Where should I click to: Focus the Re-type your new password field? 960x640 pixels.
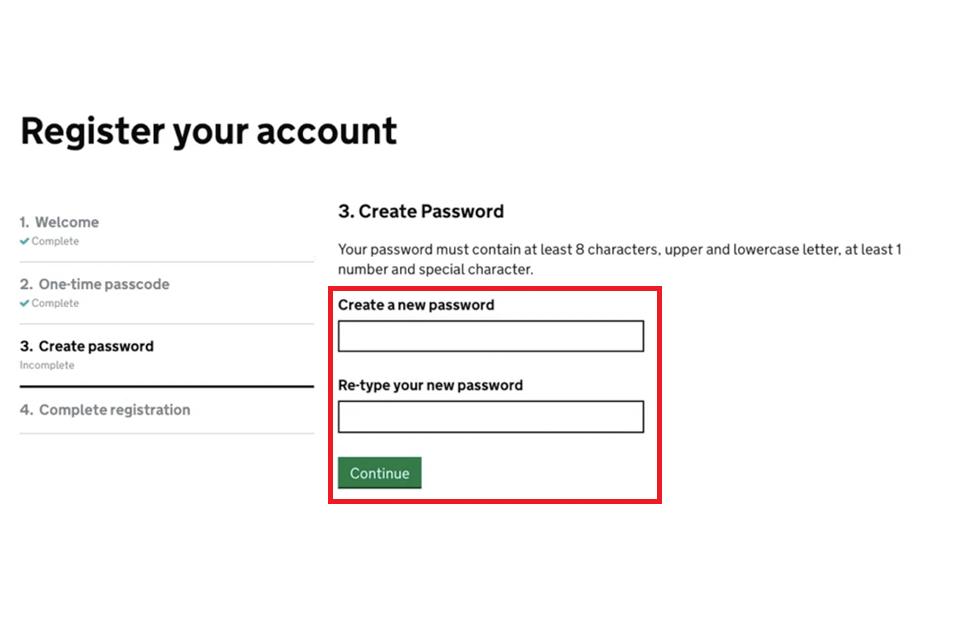pos(490,417)
